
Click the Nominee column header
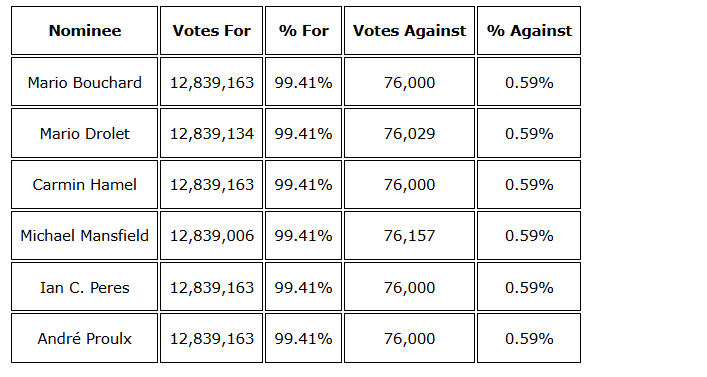(x=84, y=31)
